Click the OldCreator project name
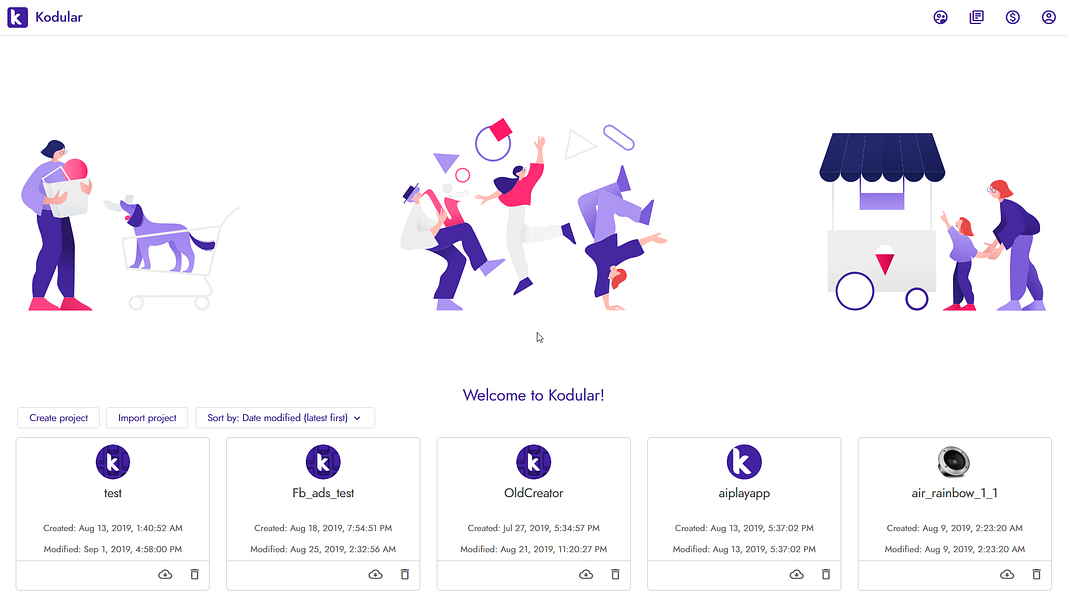 pos(533,493)
